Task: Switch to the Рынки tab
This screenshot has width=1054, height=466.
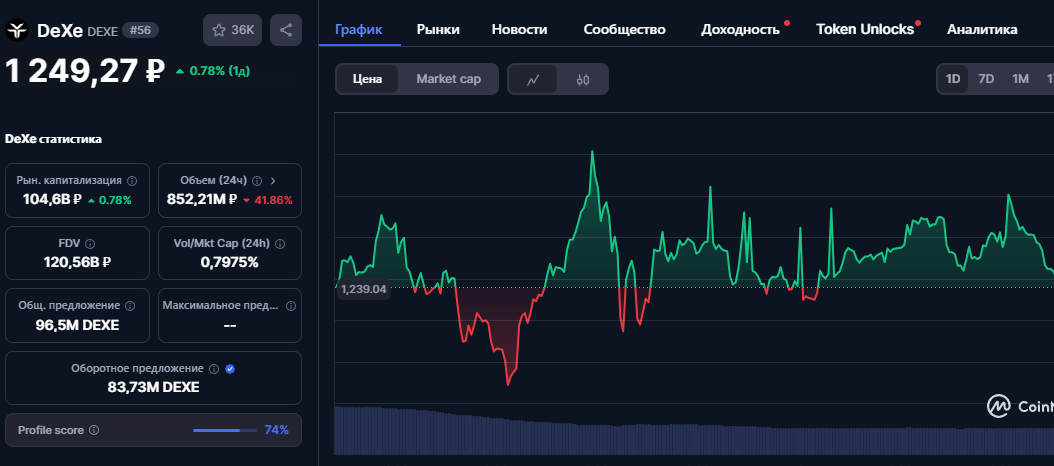Action: click(x=438, y=30)
